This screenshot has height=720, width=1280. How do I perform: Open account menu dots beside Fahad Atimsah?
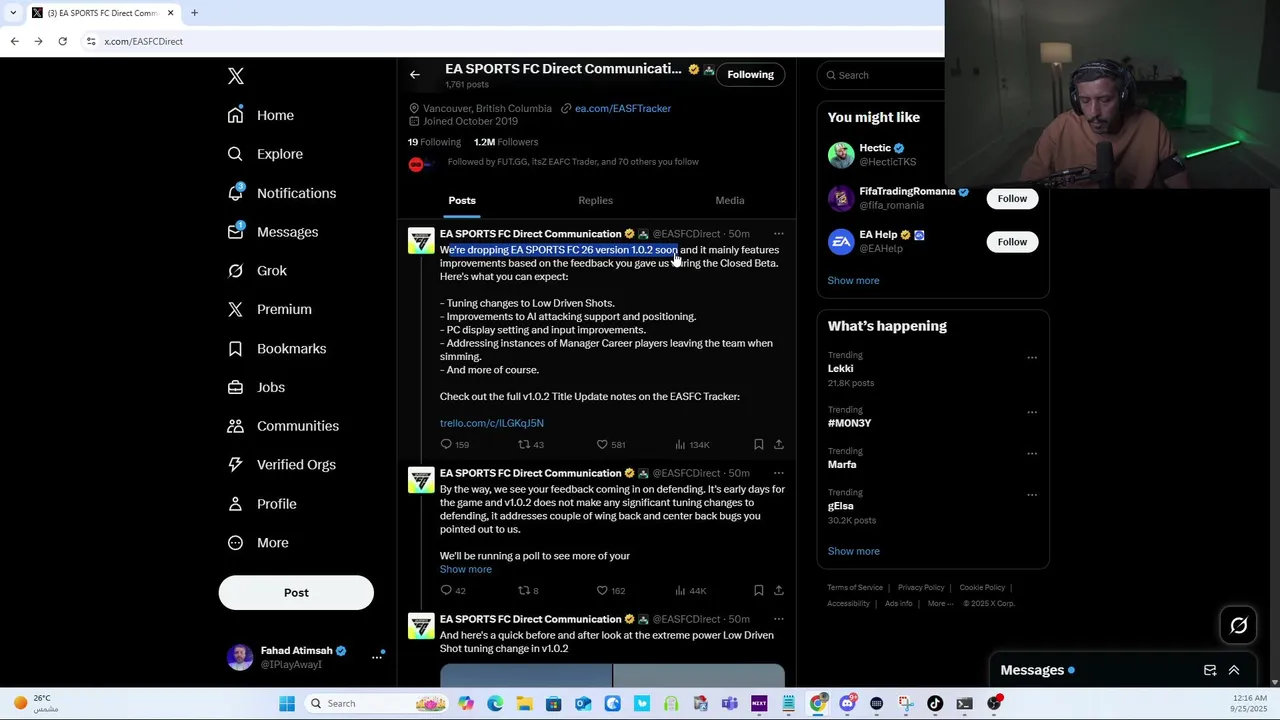[377, 657]
